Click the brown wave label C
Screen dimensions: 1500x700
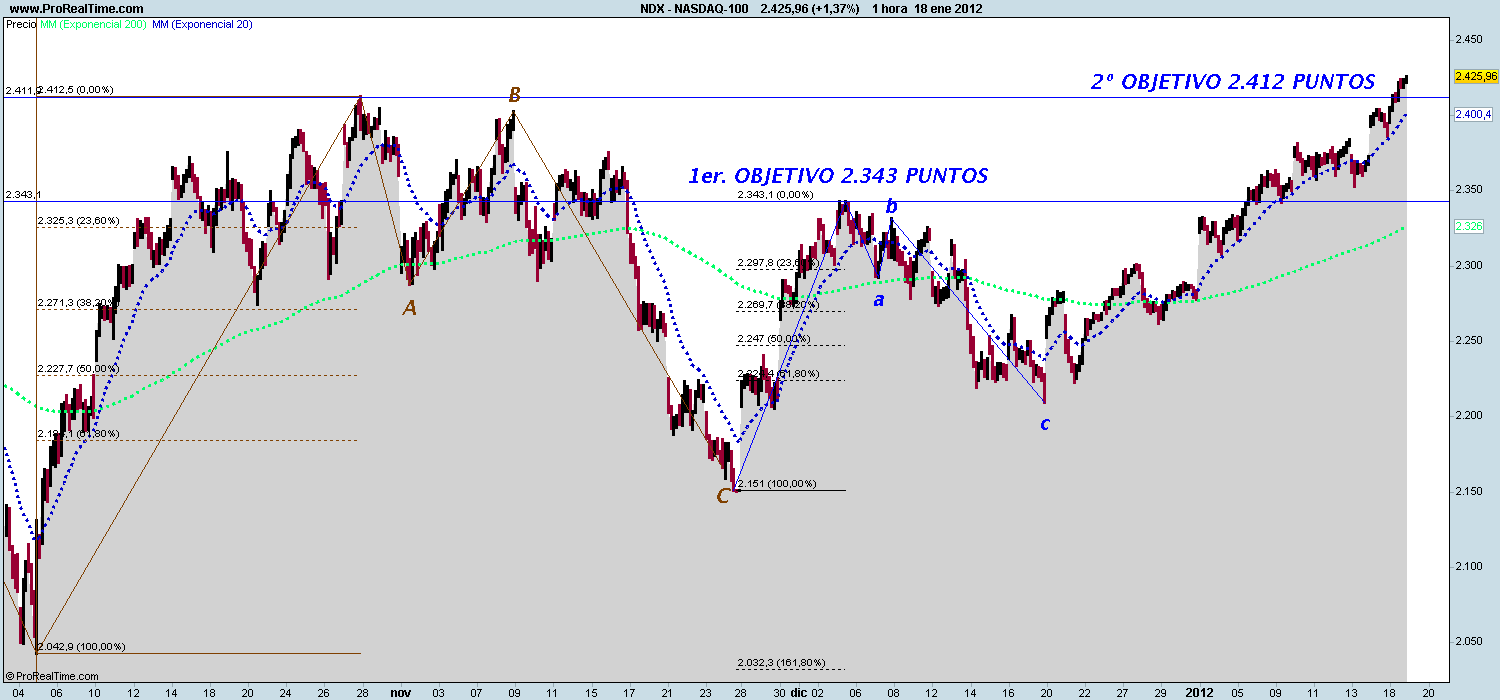click(x=723, y=495)
